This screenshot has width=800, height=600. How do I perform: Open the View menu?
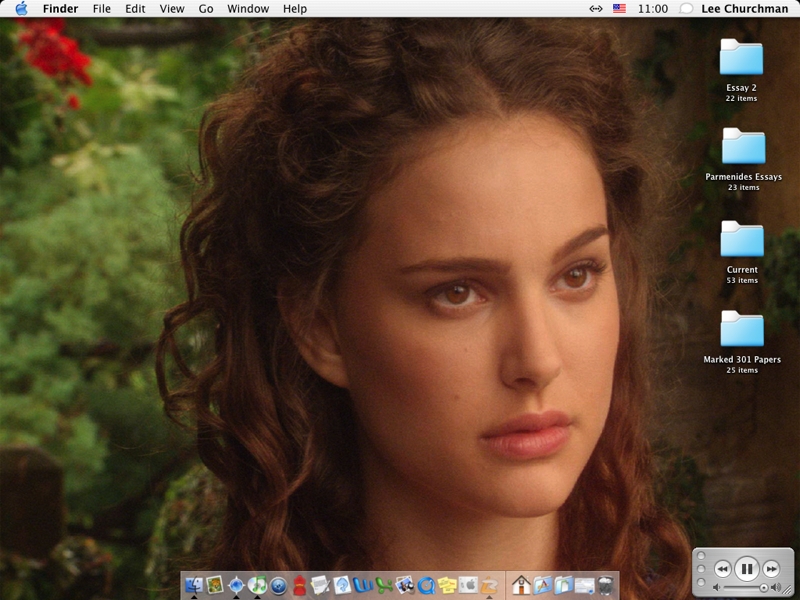172,8
